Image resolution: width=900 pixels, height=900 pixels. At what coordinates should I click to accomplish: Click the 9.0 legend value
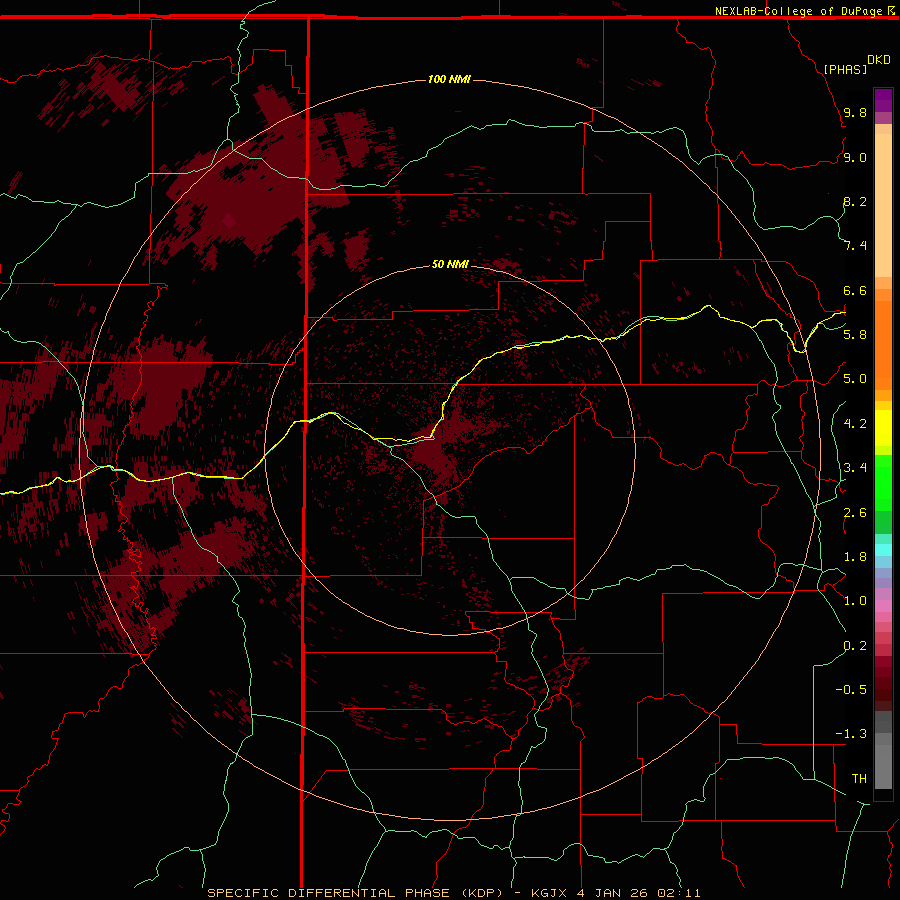point(855,158)
